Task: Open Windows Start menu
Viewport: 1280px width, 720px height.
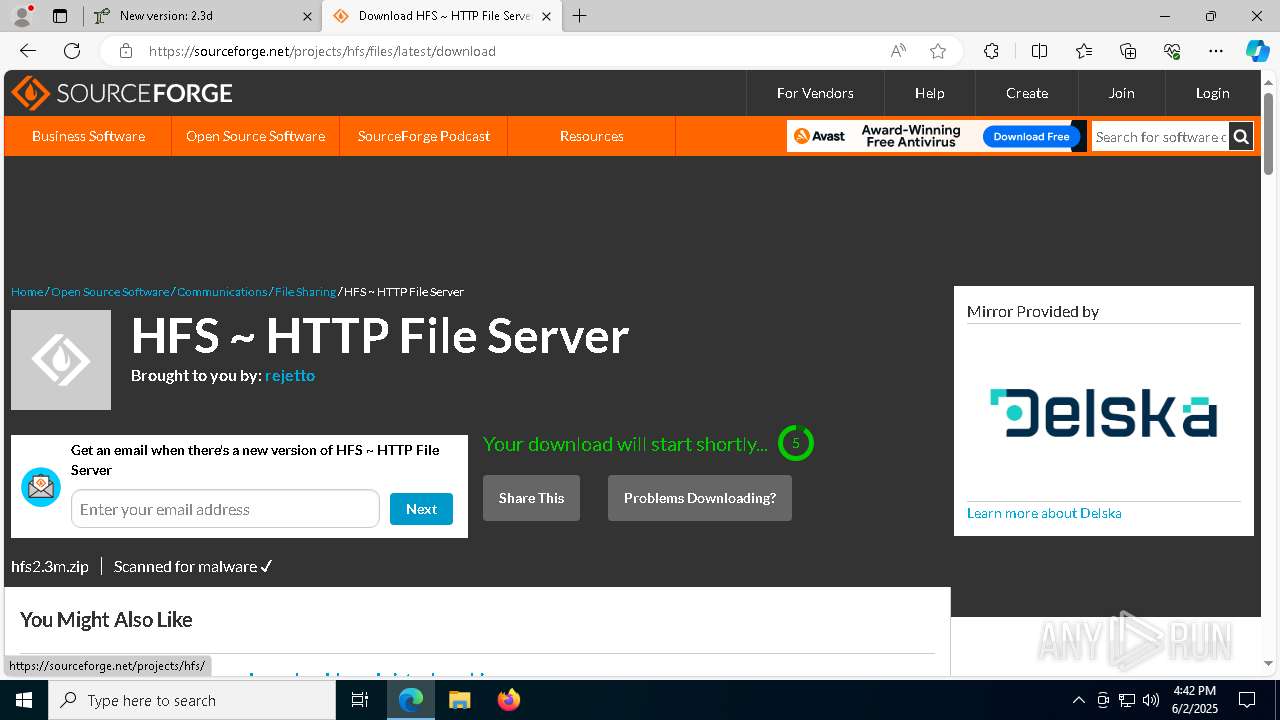Action: (x=24, y=700)
